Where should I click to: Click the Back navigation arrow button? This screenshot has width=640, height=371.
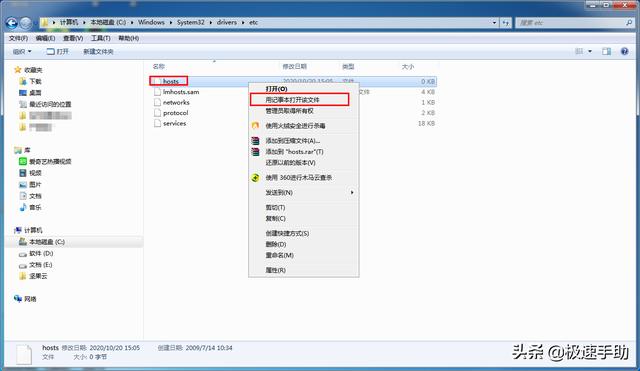(x=11, y=23)
